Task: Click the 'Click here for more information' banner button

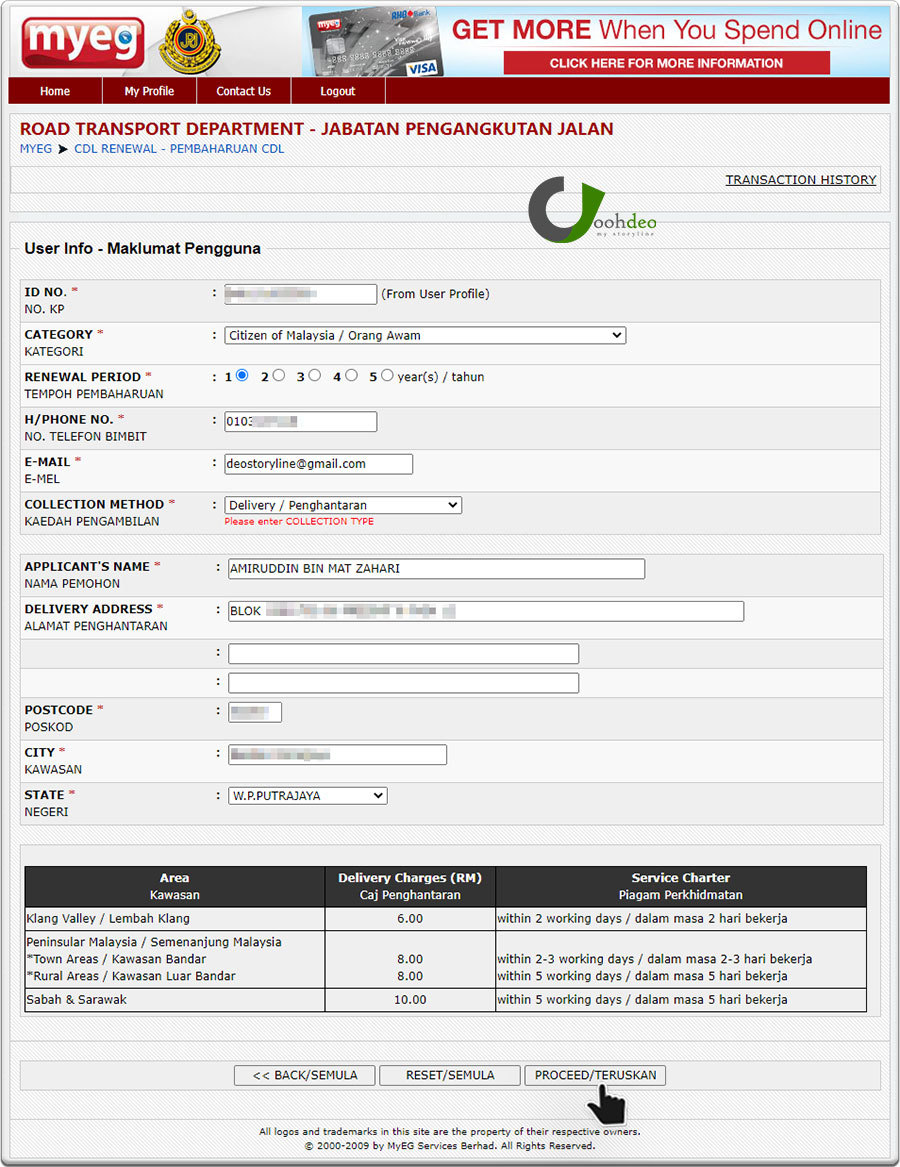Action: pyautogui.click(x=666, y=63)
